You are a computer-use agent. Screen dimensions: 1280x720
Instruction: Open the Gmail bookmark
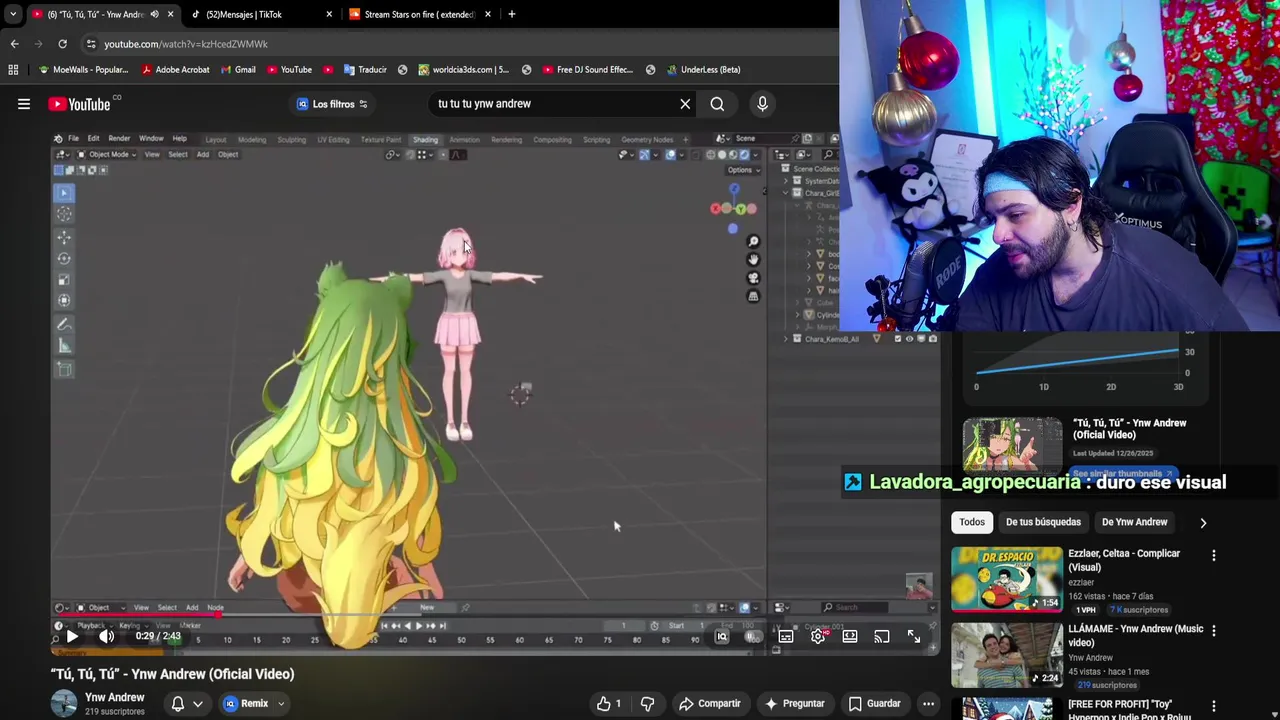237,70
